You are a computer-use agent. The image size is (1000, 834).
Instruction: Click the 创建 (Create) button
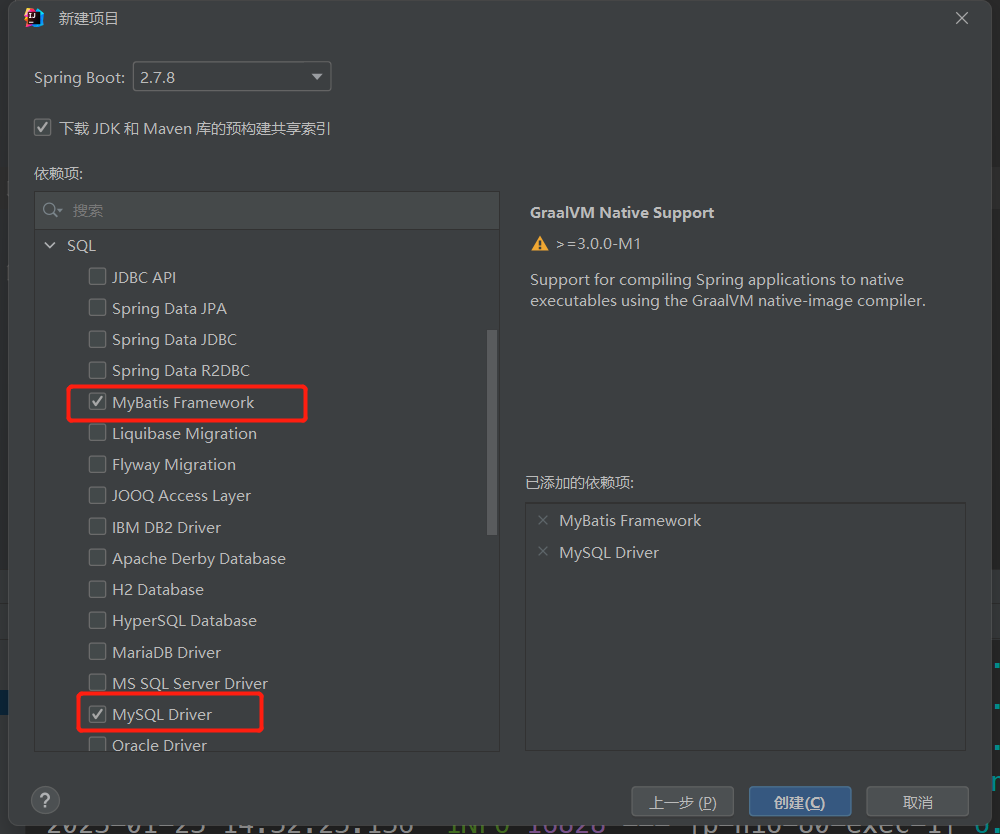tap(799, 802)
